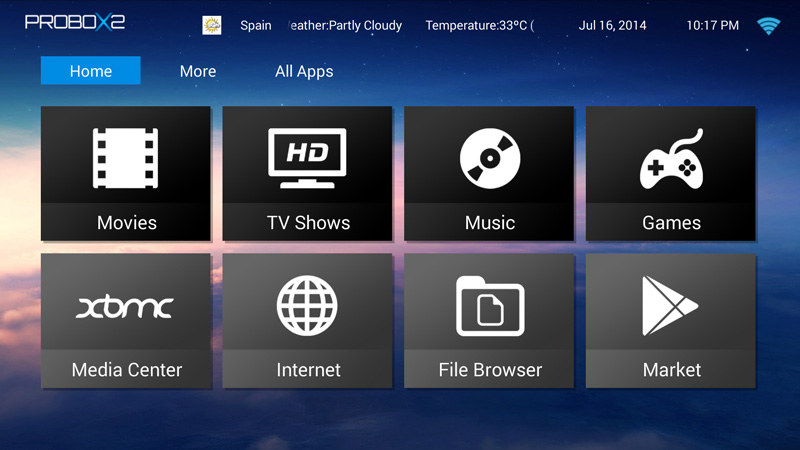Open the Market play store icon
The height and width of the screenshot is (450, 800).
pyautogui.click(x=670, y=306)
